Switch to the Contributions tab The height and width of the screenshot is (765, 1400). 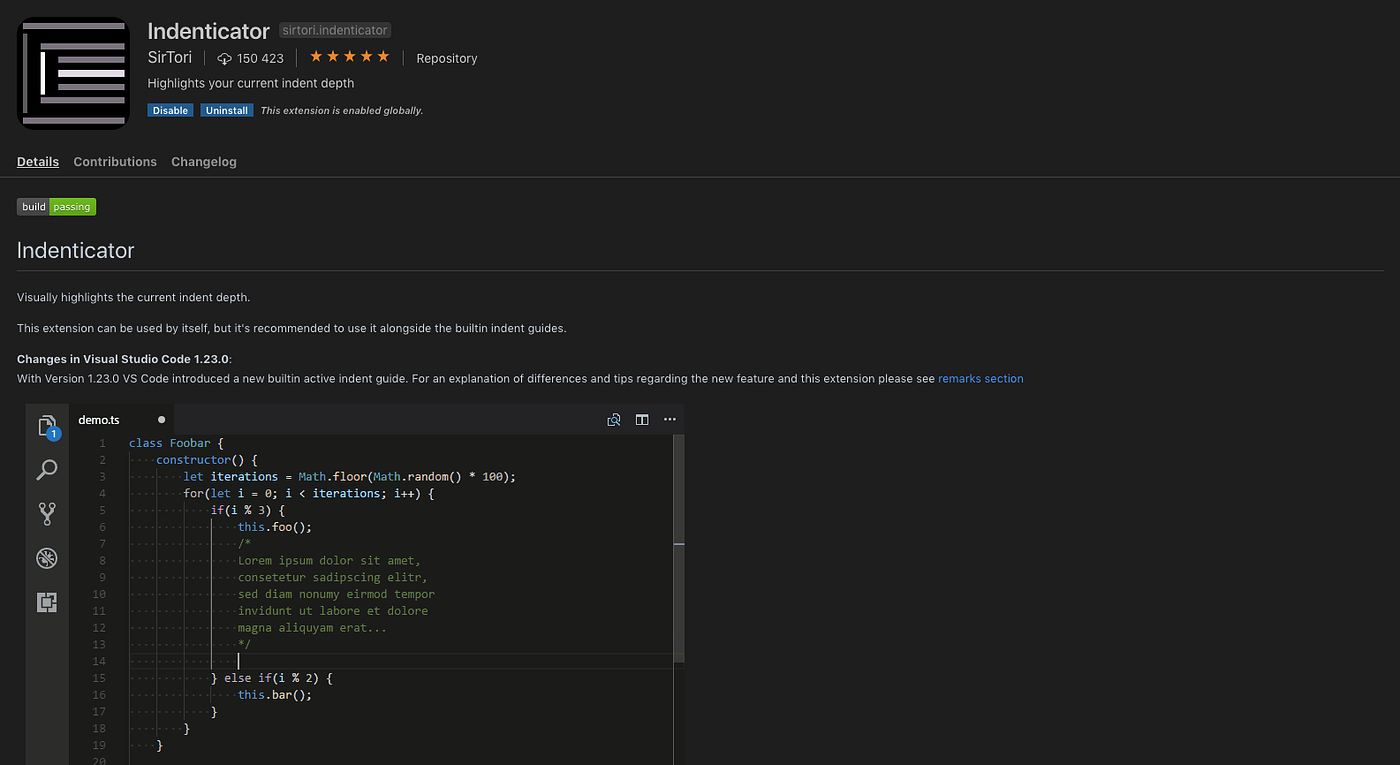114,161
